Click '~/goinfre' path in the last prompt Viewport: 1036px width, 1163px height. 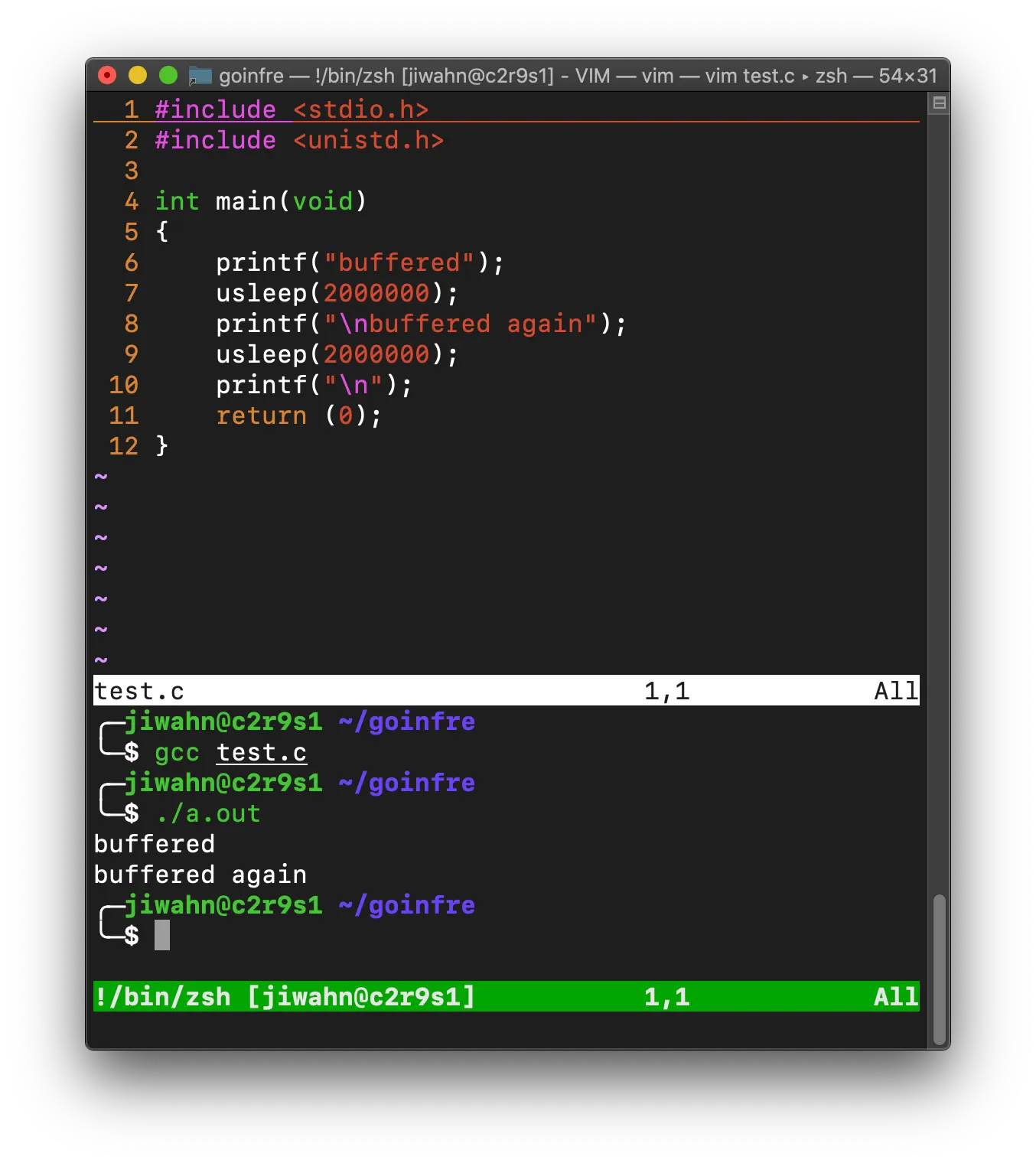click(406, 905)
